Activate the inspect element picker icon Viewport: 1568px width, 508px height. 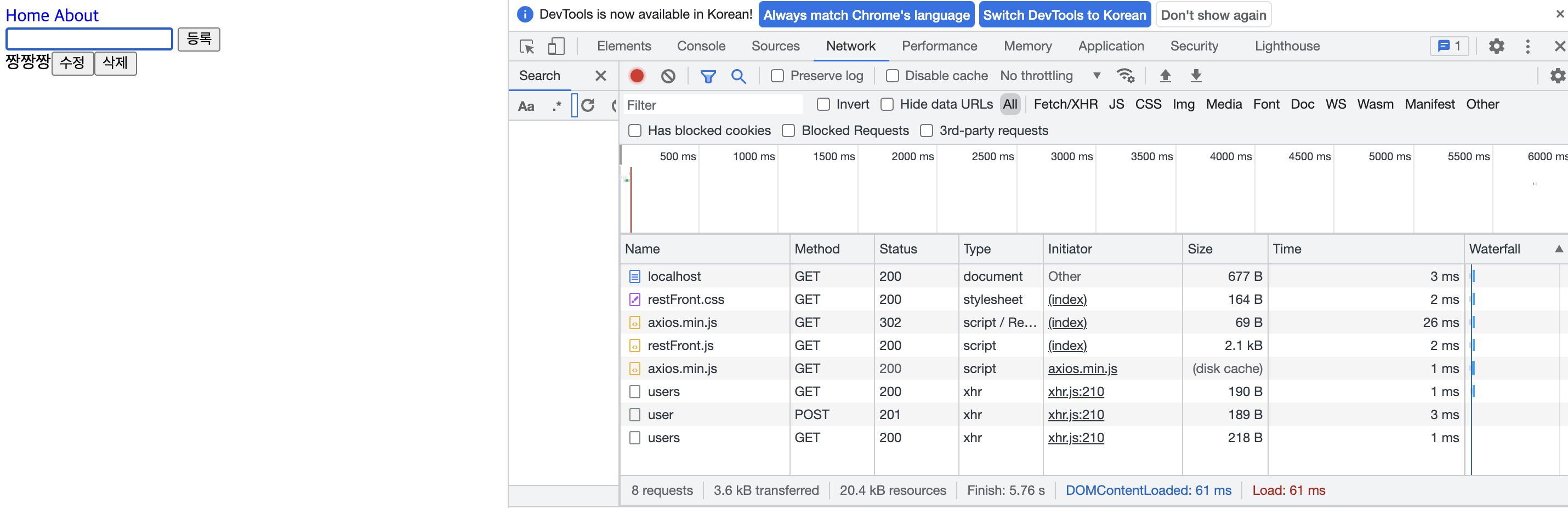526,46
